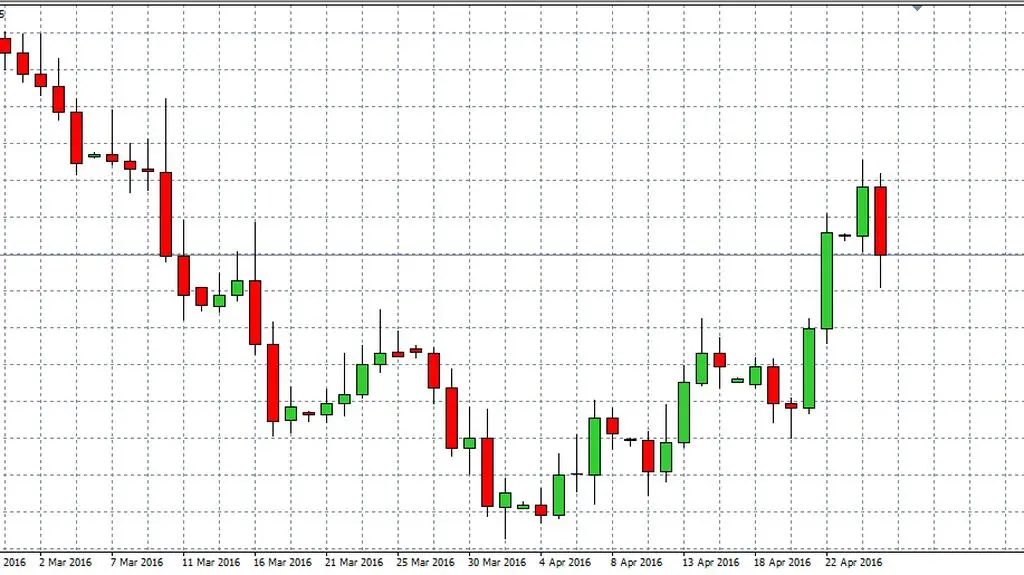1024x575 pixels.
Task: Select the horizontal price level line
Action: click(x=512, y=255)
